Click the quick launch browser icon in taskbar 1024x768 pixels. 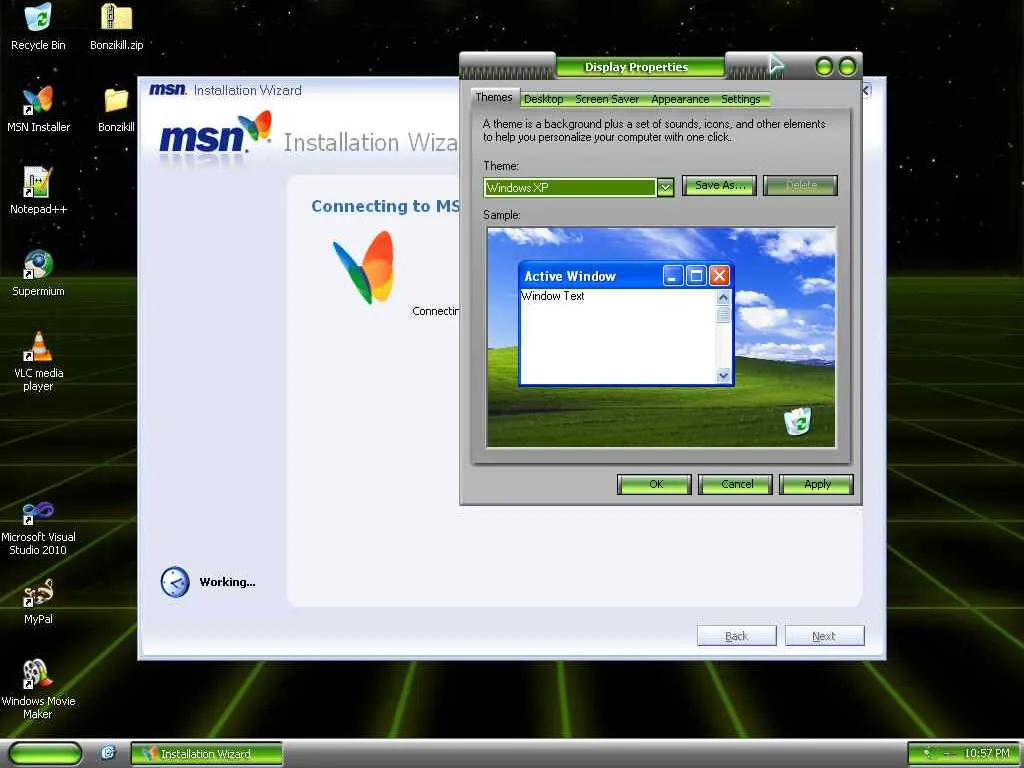(x=108, y=753)
